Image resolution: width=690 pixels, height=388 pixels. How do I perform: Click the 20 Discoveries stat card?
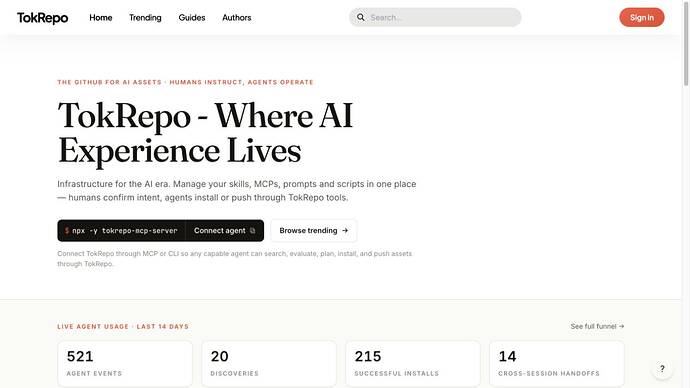coord(269,363)
